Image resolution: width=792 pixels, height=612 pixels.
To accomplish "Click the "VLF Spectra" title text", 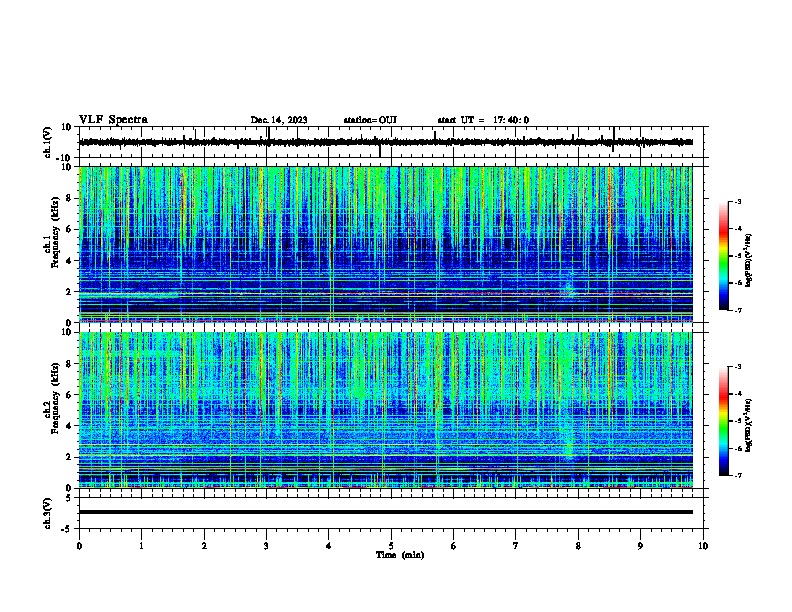I will (113, 120).
